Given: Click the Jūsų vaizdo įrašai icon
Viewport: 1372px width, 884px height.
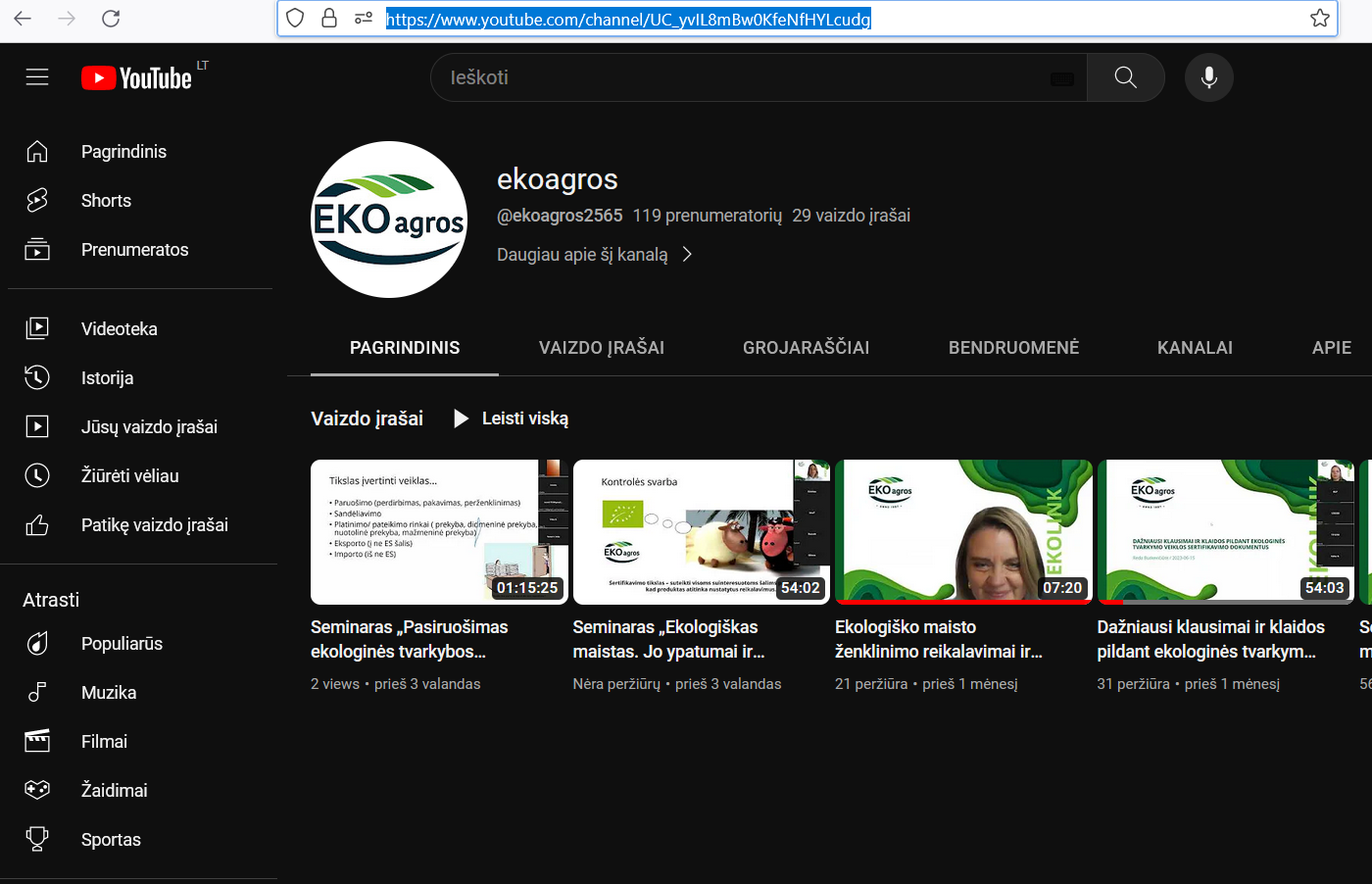Looking at the screenshot, I should coord(37,426).
